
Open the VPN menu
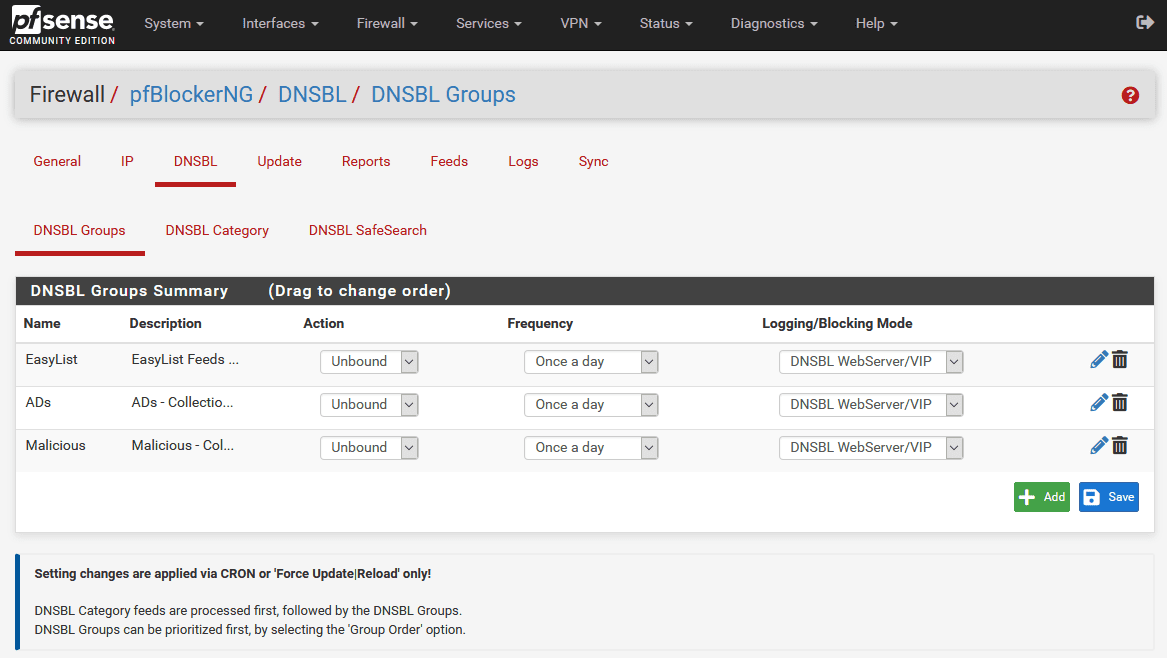[x=581, y=24]
